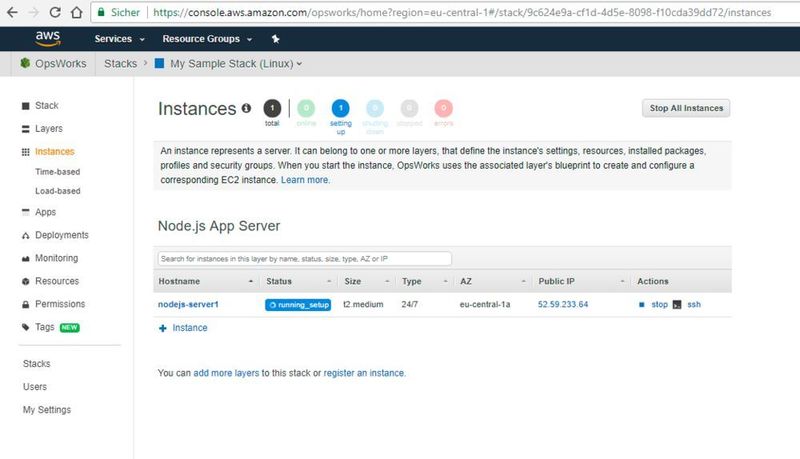Click the Resources sidebar icon
800x459 pixels.
pos(26,282)
